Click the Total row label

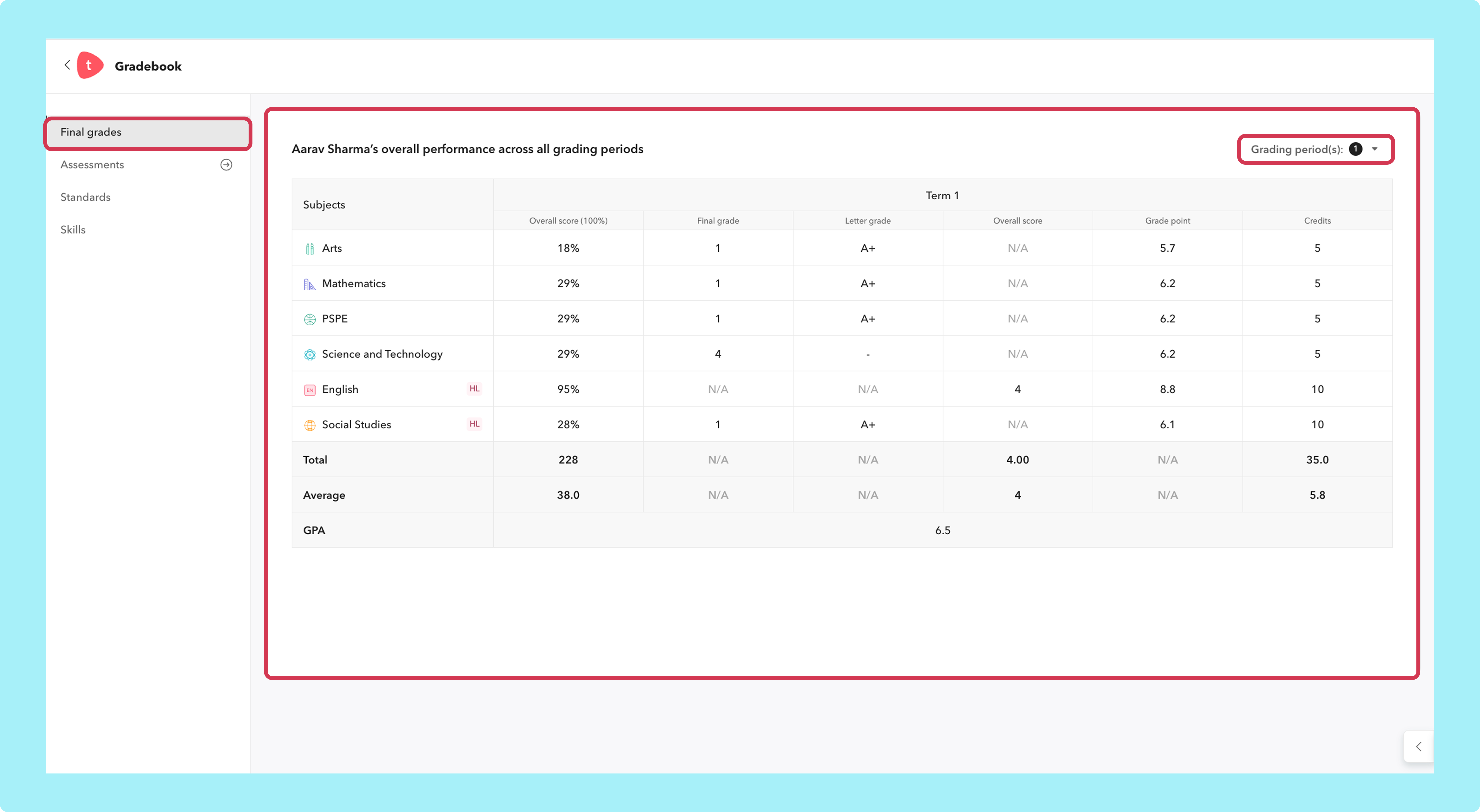click(x=315, y=460)
